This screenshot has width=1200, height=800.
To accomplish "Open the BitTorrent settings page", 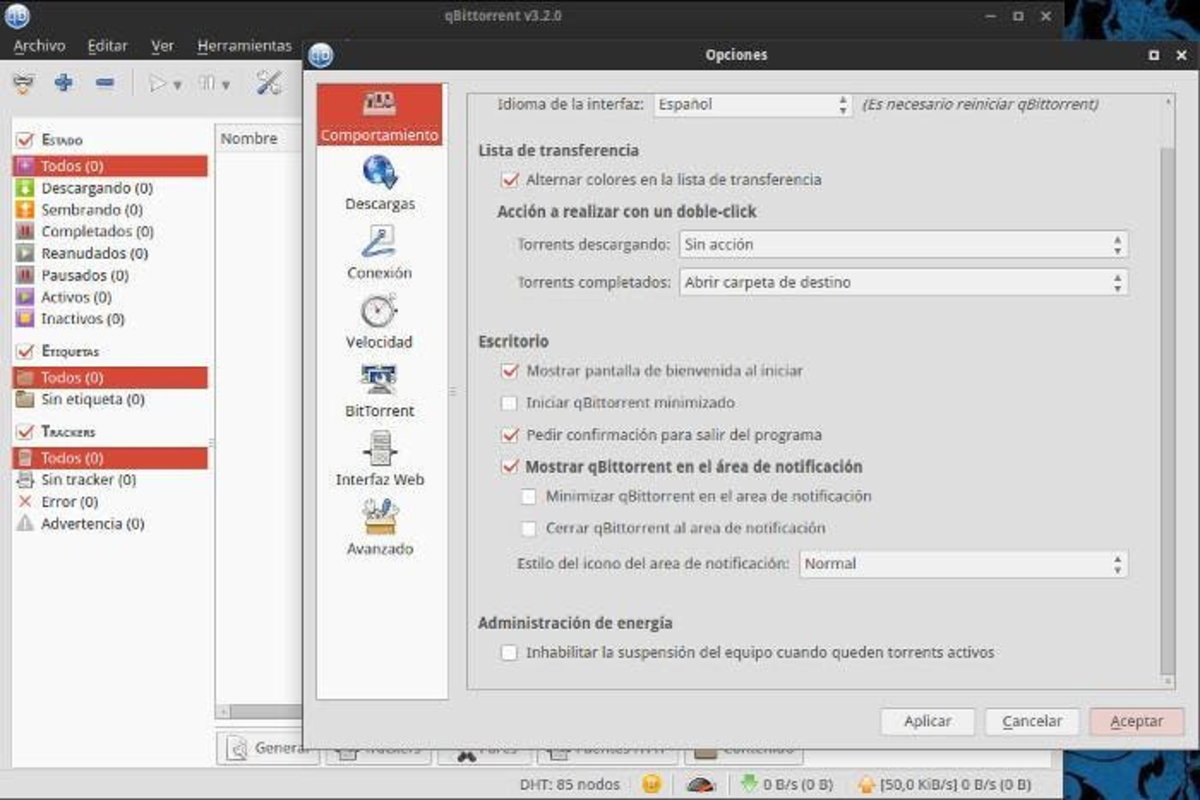I will (380, 391).
